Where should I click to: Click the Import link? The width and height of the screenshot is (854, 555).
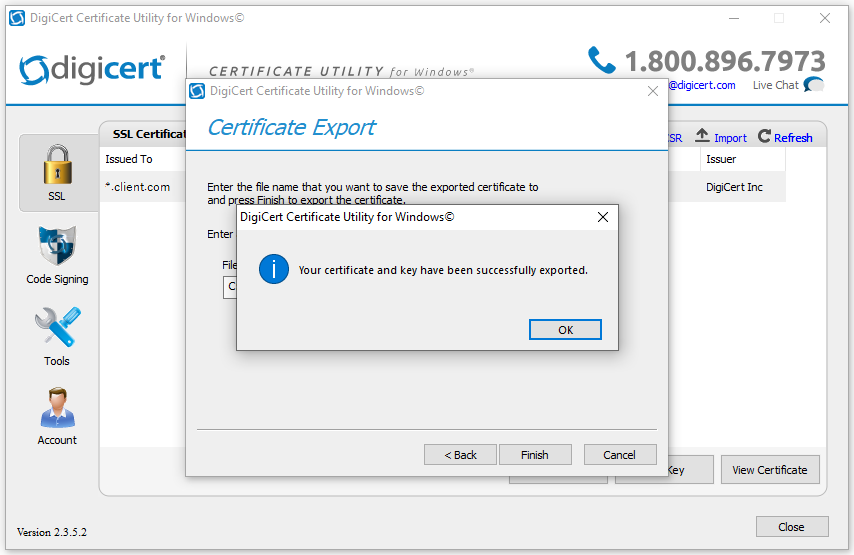tap(730, 138)
